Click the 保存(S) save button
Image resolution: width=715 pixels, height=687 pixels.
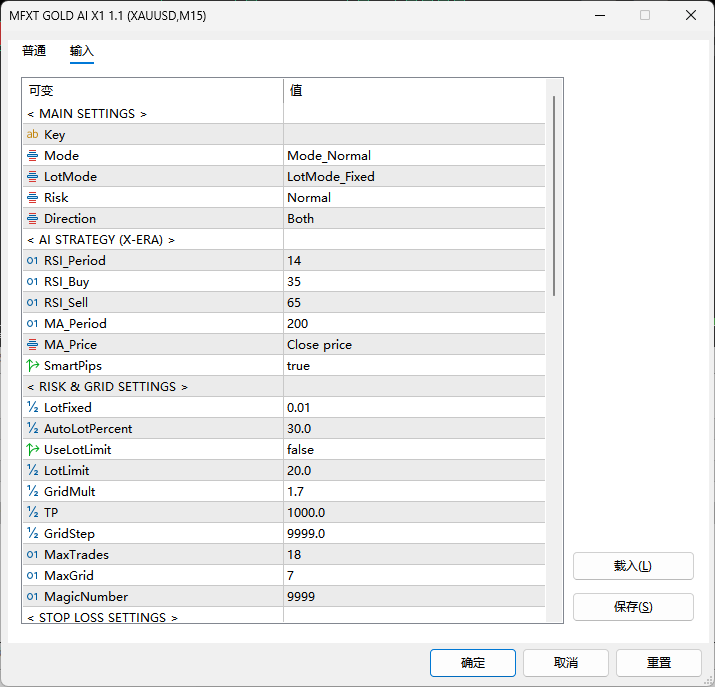click(x=632, y=607)
